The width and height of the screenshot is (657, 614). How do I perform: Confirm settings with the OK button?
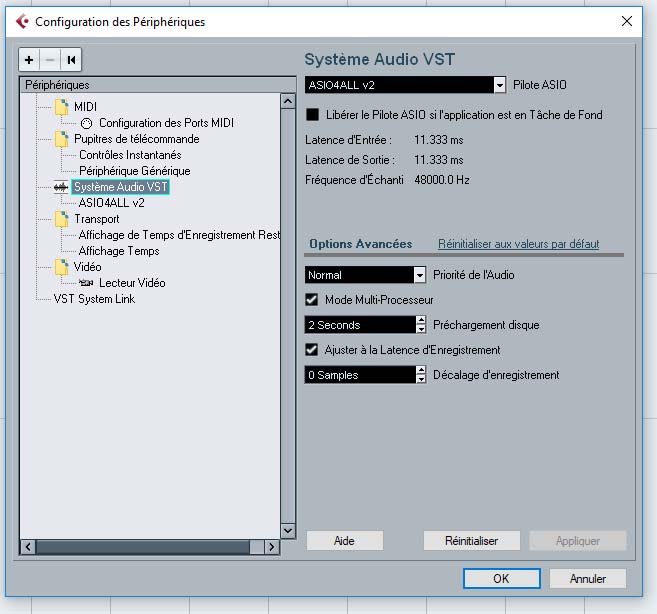501,578
